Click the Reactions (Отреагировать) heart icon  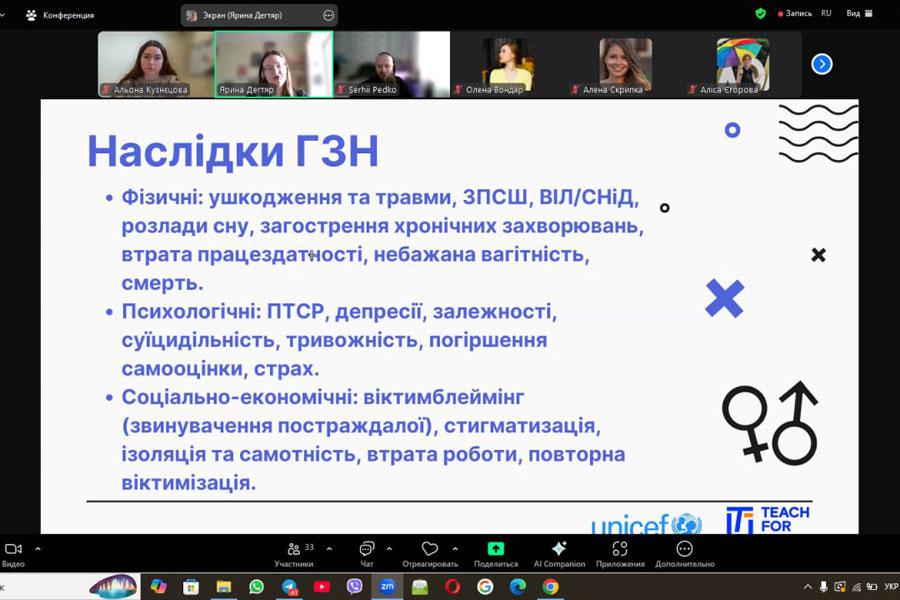(430, 551)
